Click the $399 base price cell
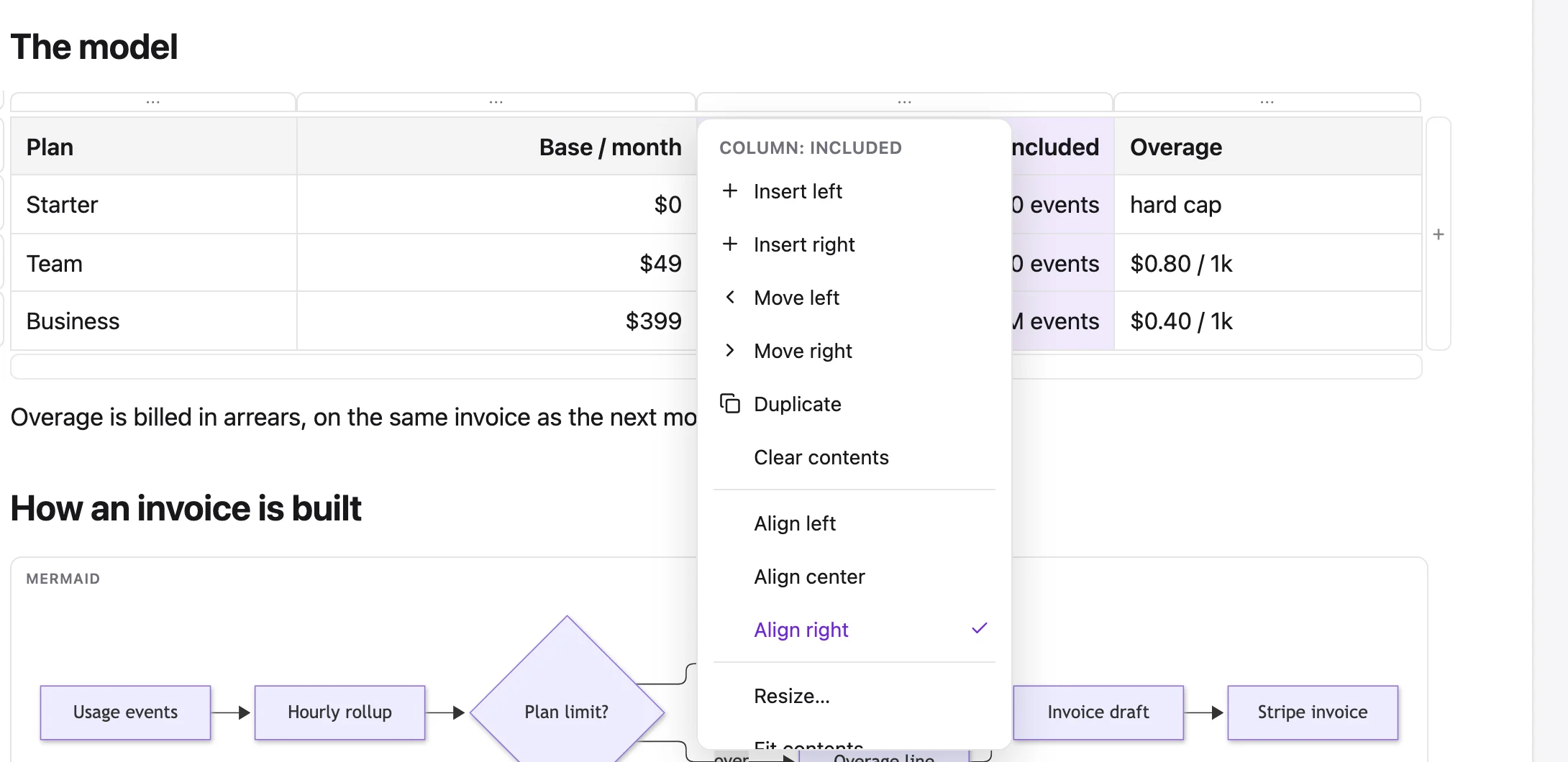The height and width of the screenshot is (762, 1568). pyautogui.click(x=497, y=321)
